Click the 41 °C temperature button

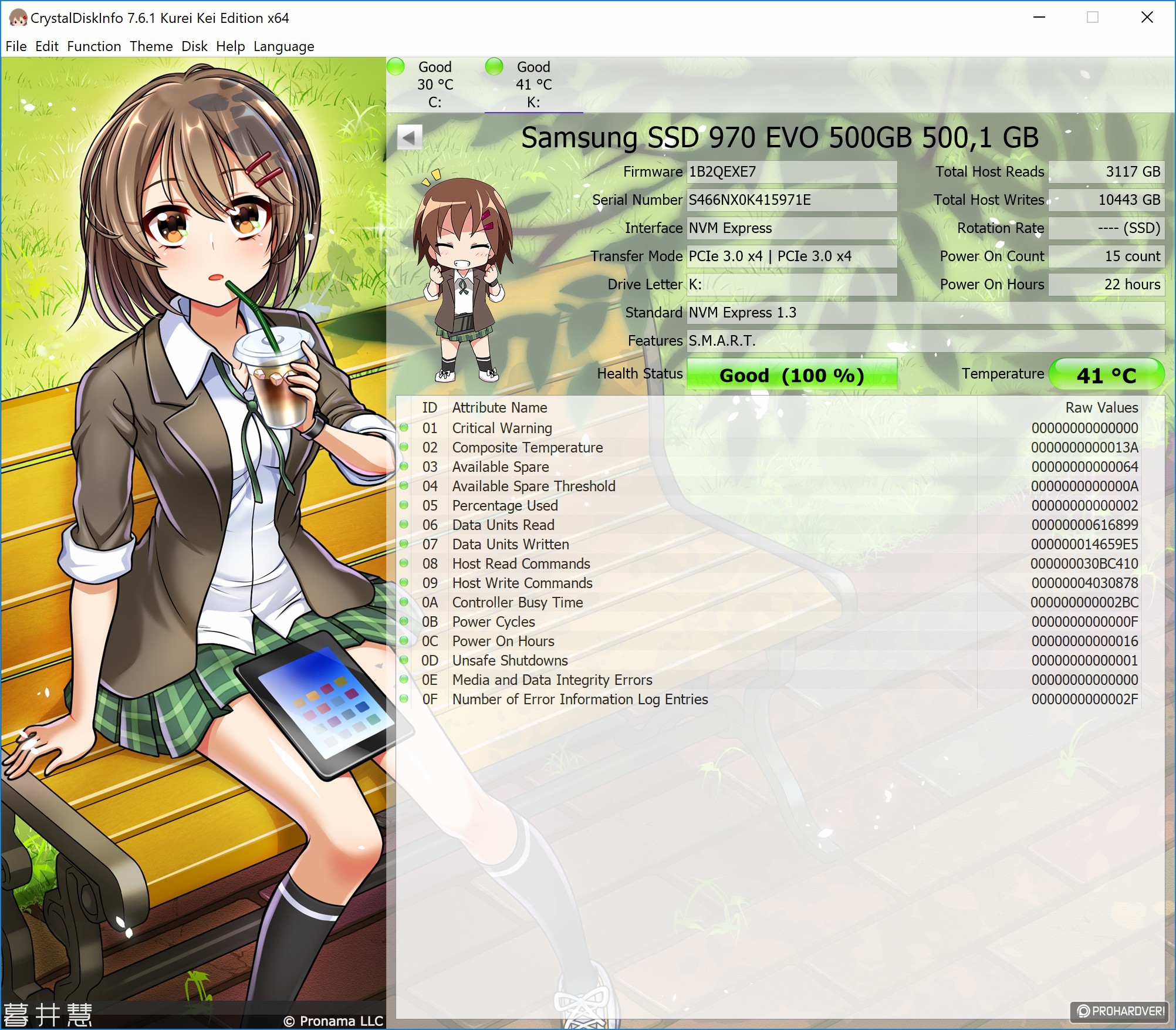pyautogui.click(x=1106, y=375)
